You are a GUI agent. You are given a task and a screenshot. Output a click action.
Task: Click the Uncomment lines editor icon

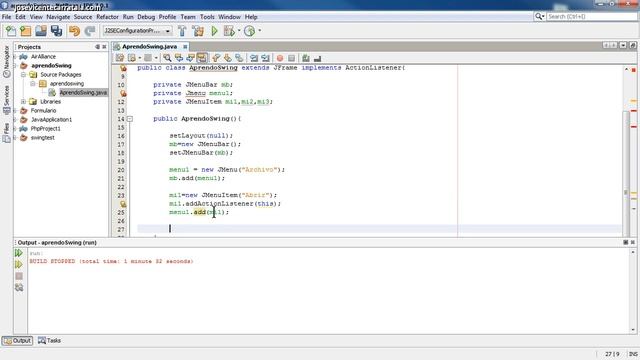(x=317, y=58)
